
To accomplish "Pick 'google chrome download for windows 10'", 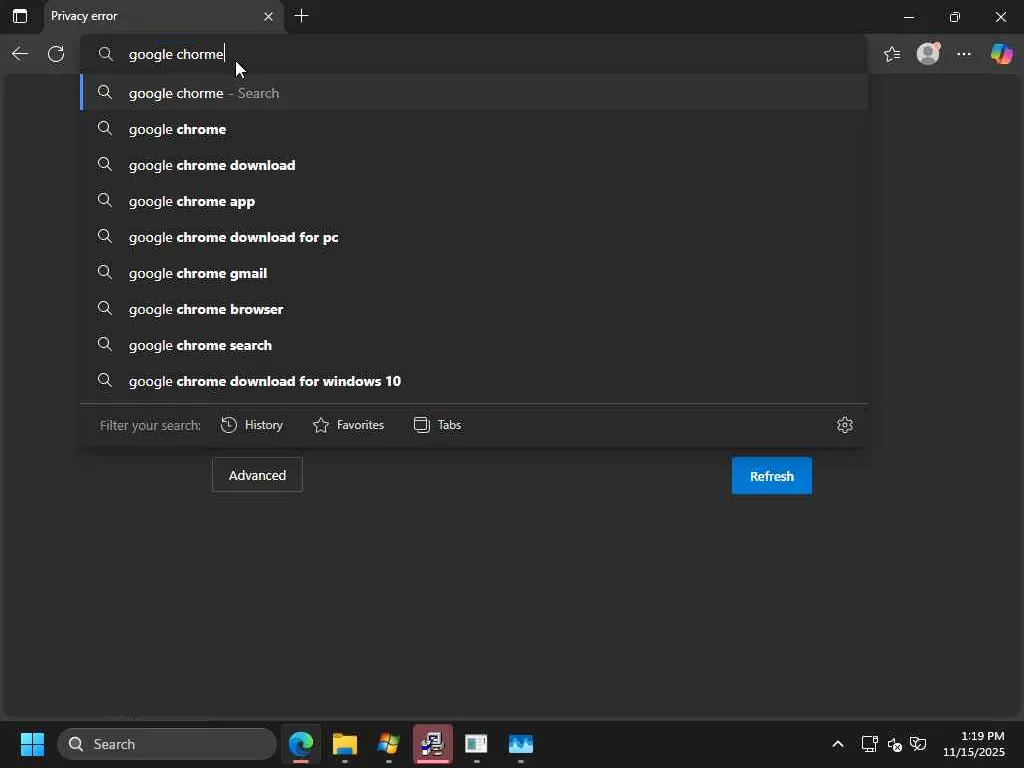I will pyautogui.click(x=474, y=381).
